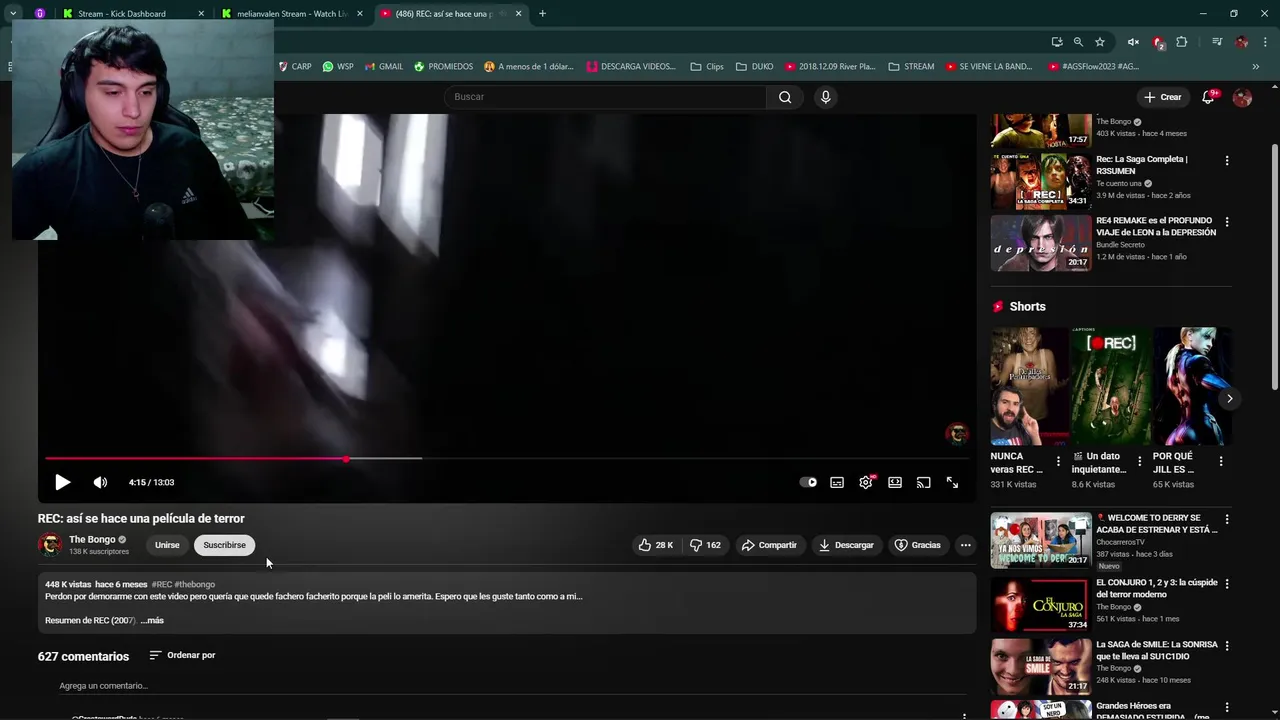The image size is (1280, 720).
Task: Advance Shorts shelf with next arrow
Action: tap(1229, 398)
